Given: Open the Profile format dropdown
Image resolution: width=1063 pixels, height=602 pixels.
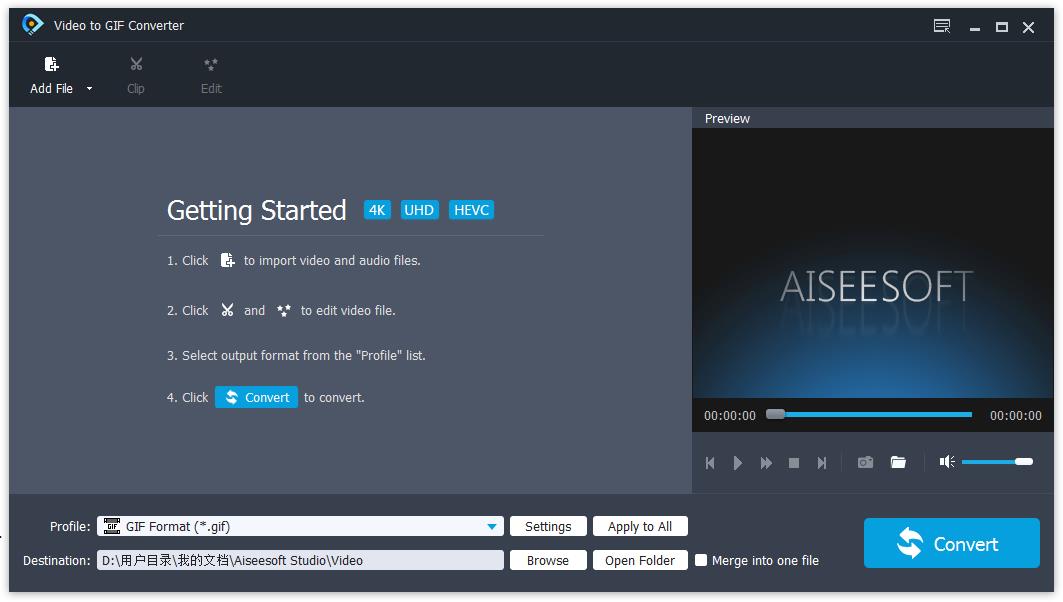Looking at the screenshot, I should click(x=491, y=526).
